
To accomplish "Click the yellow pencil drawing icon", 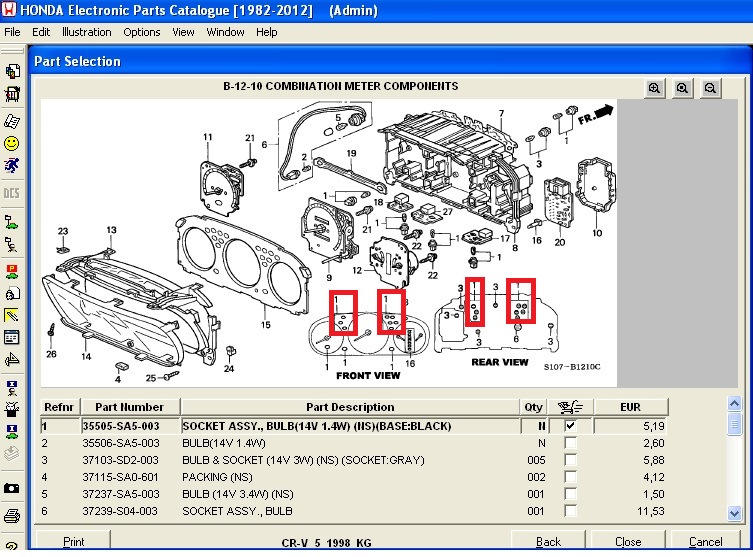I will click(12, 315).
